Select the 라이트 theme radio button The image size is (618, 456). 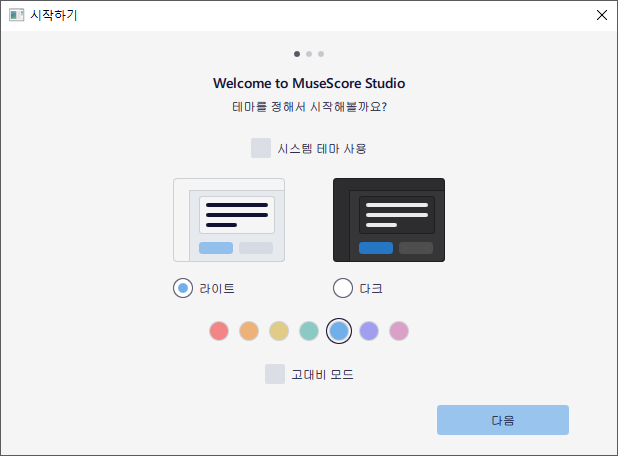pyautogui.click(x=183, y=288)
